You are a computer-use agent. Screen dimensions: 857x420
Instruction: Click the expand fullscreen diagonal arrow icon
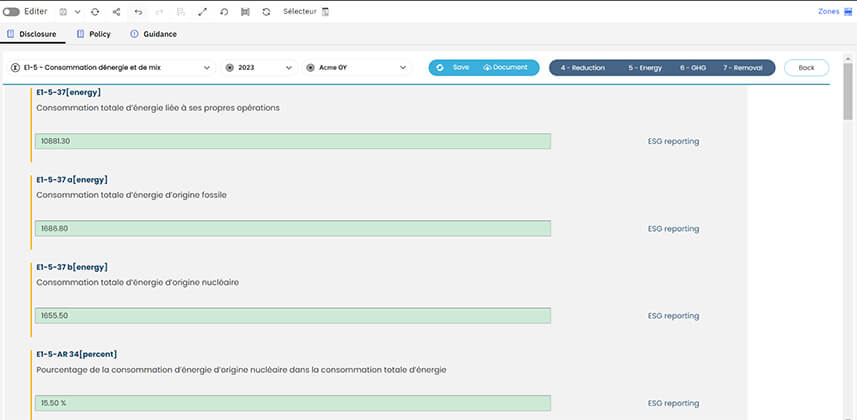pyautogui.click(x=203, y=11)
